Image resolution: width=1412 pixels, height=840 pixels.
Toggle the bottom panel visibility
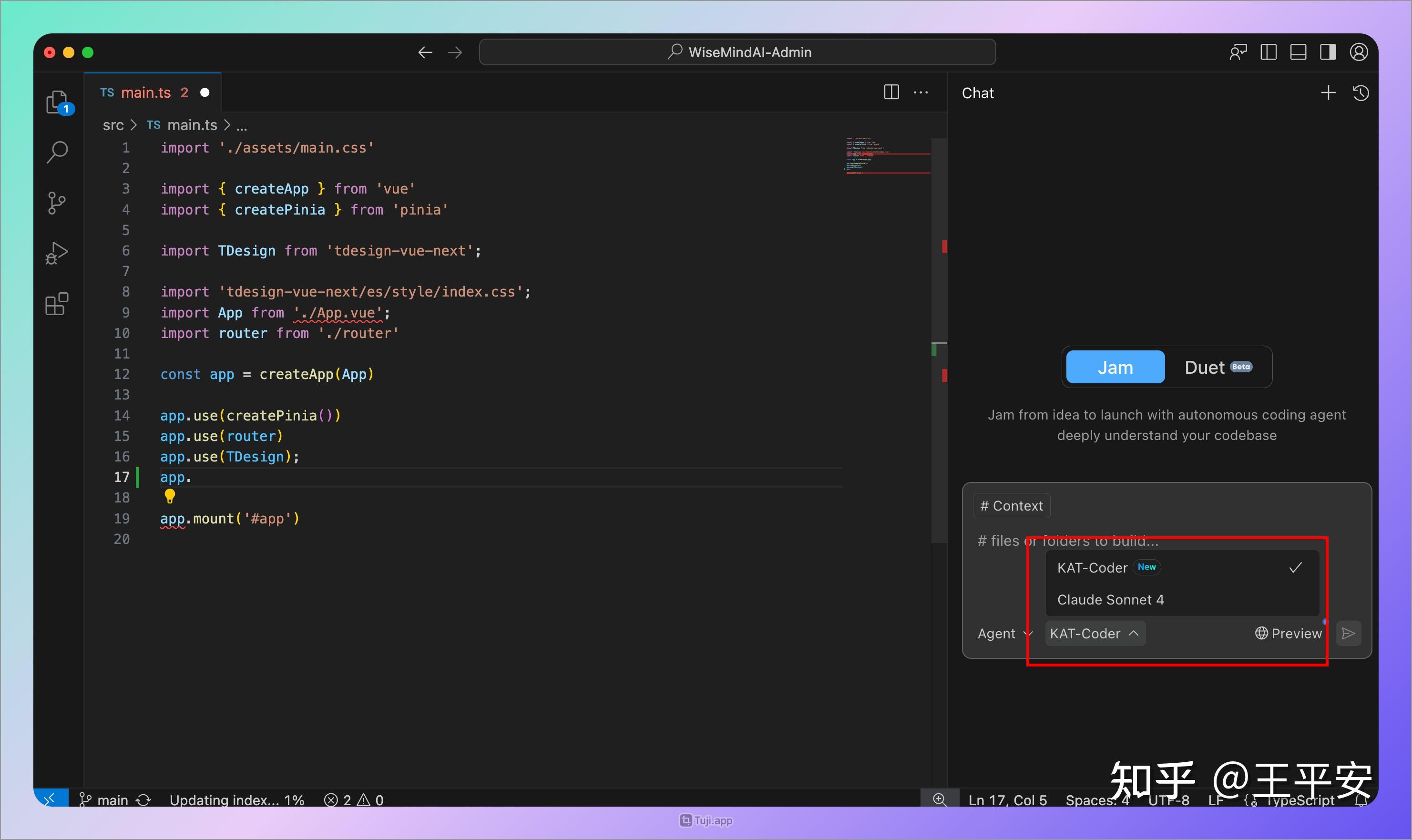coord(1298,51)
